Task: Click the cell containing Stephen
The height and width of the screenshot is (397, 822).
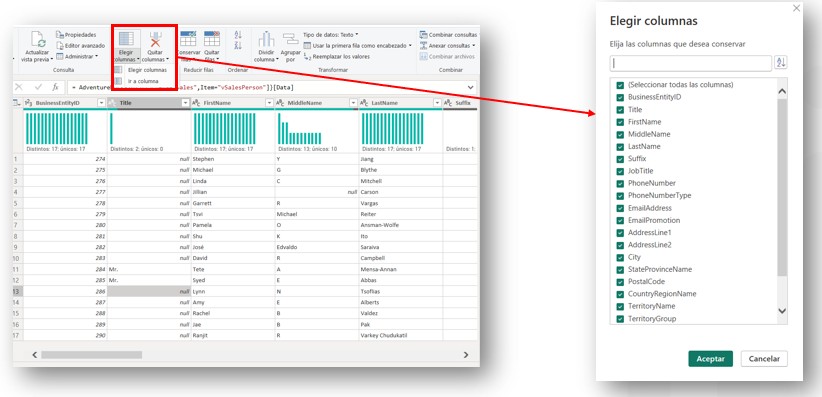Action: 233,159
